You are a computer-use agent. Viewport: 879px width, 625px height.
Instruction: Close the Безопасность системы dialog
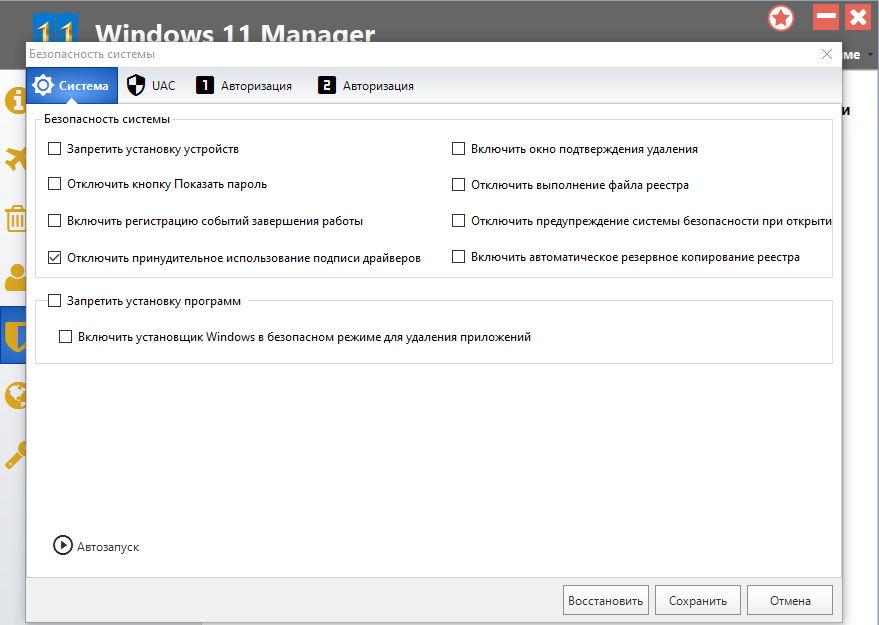click(x=827, y=54)
